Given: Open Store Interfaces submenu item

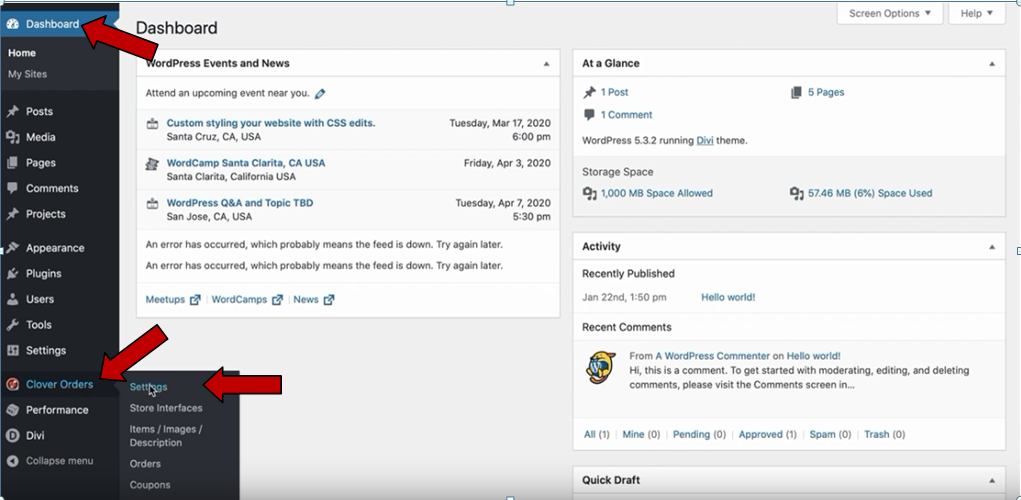Looking at the screenshot, I should [x=166, y=408].
